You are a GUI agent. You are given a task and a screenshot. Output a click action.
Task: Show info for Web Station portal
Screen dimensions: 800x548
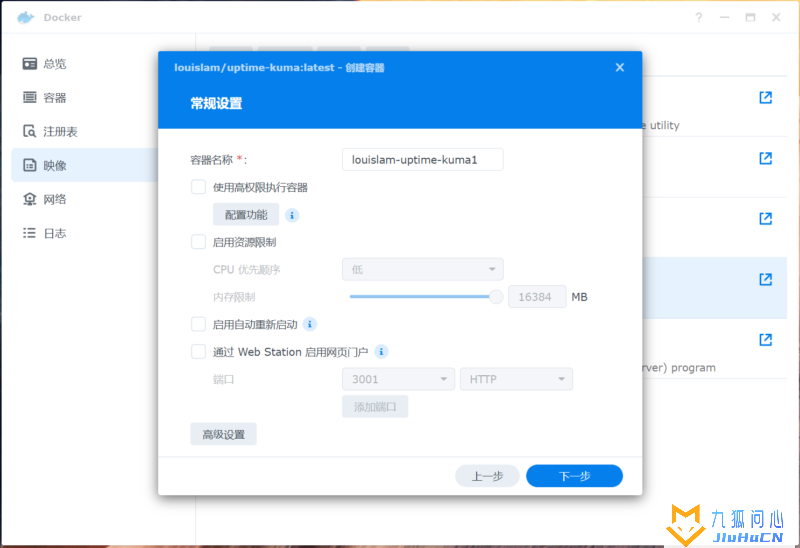coord(381,352)
